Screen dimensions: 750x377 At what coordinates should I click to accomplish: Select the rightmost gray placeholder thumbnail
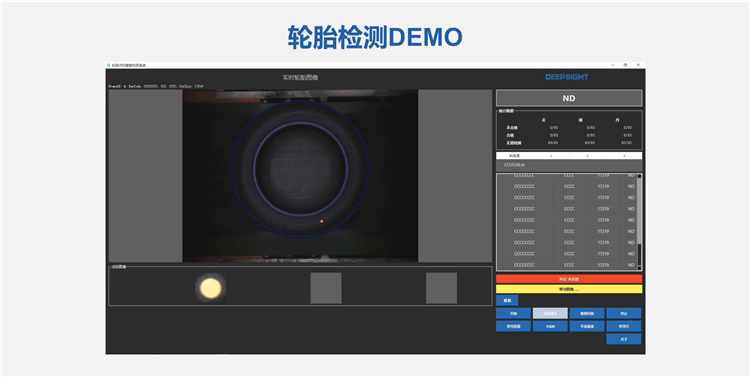click(441, 288)
